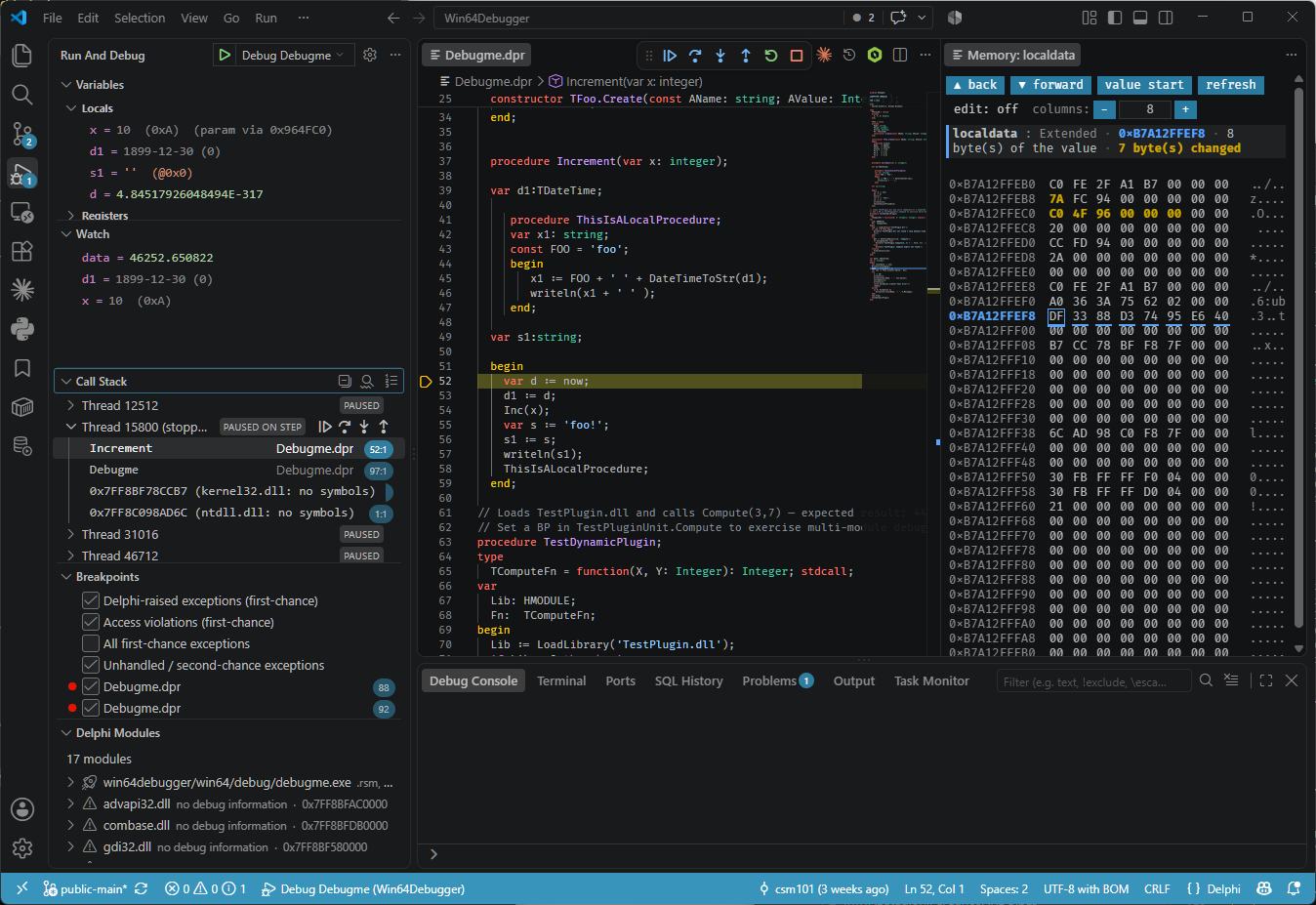Toggle Access violations (first-chance) checkbox
The height and width of the screenshot is (905, 1316).
pyautogui.click(x=91, y=623)
